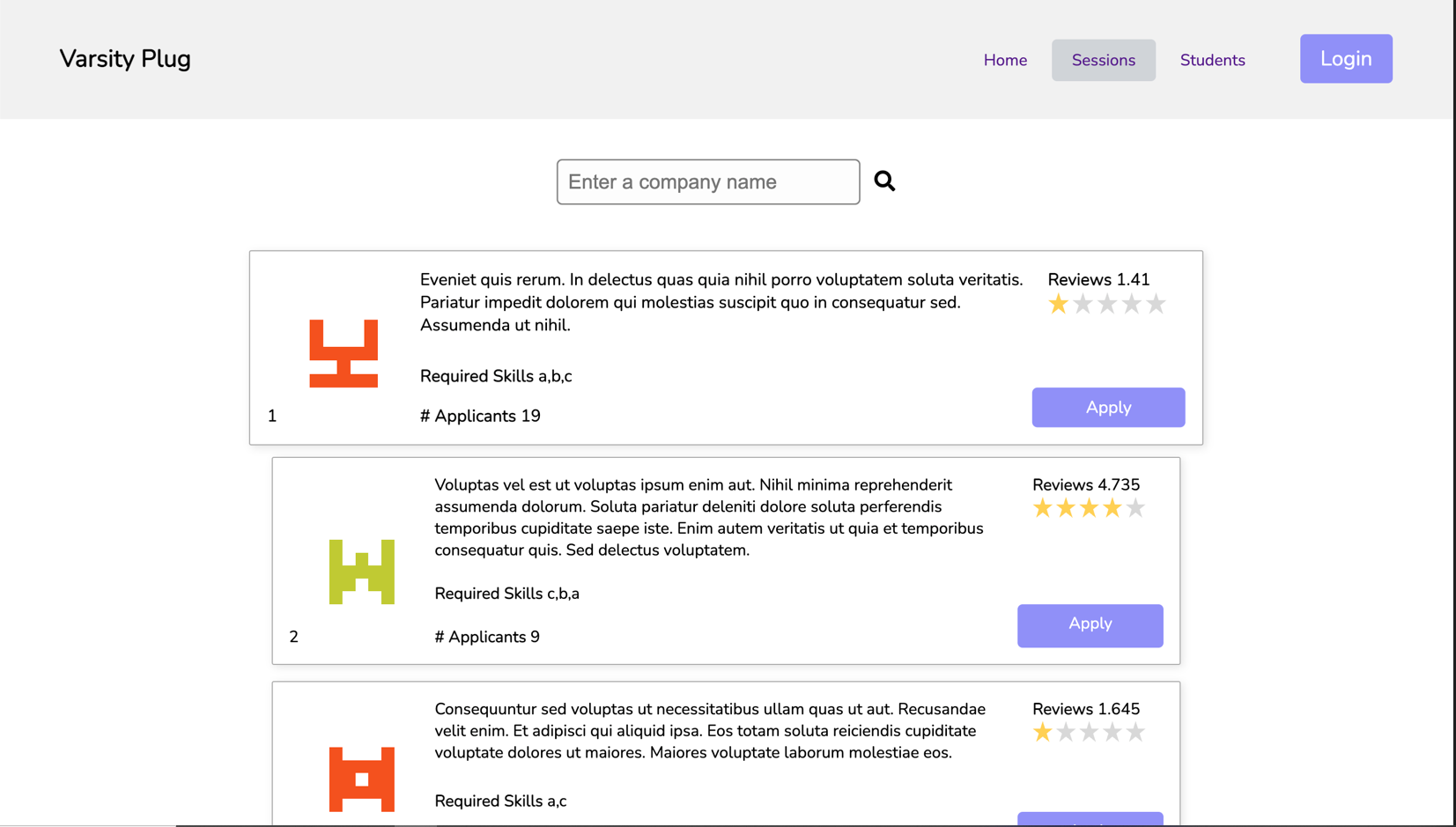Click third gray star in 1.645 rating
This screenshot has height=827, width=1456.
(x=1089, y=732)
